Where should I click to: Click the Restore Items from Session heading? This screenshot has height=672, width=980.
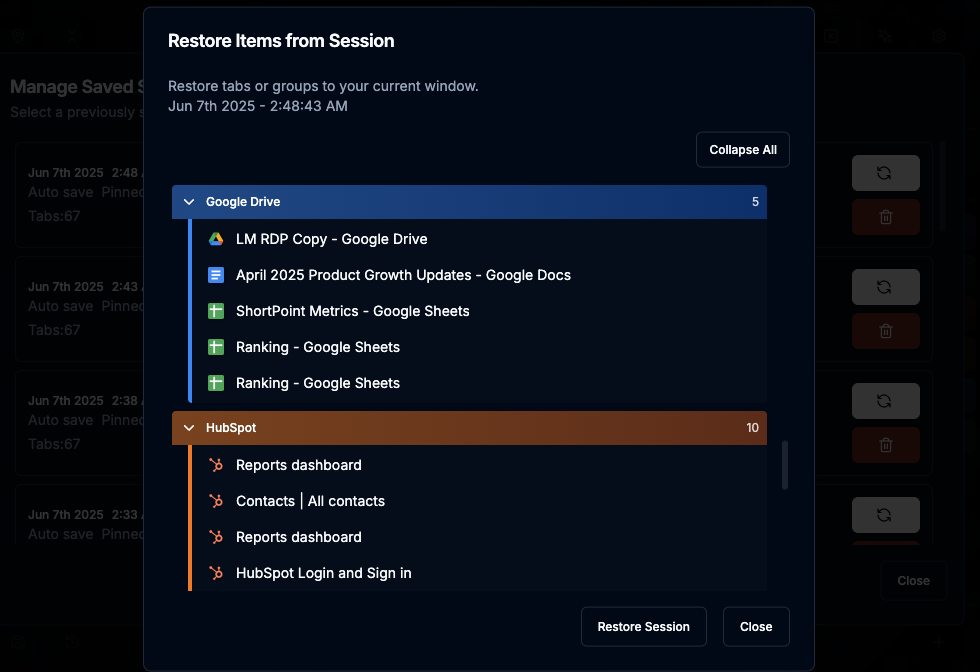[x=281, y=41]
